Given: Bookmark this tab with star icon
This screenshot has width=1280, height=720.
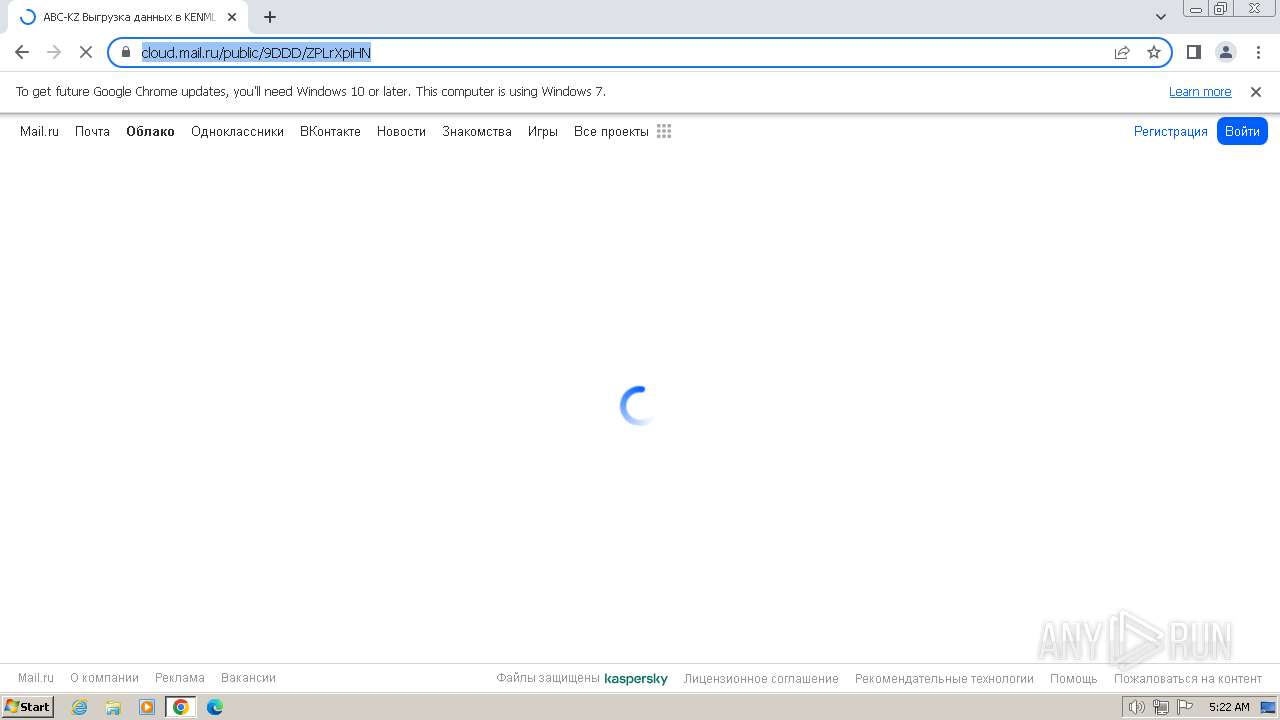Looking at the screenshot, I should [x=1154, y=52].
